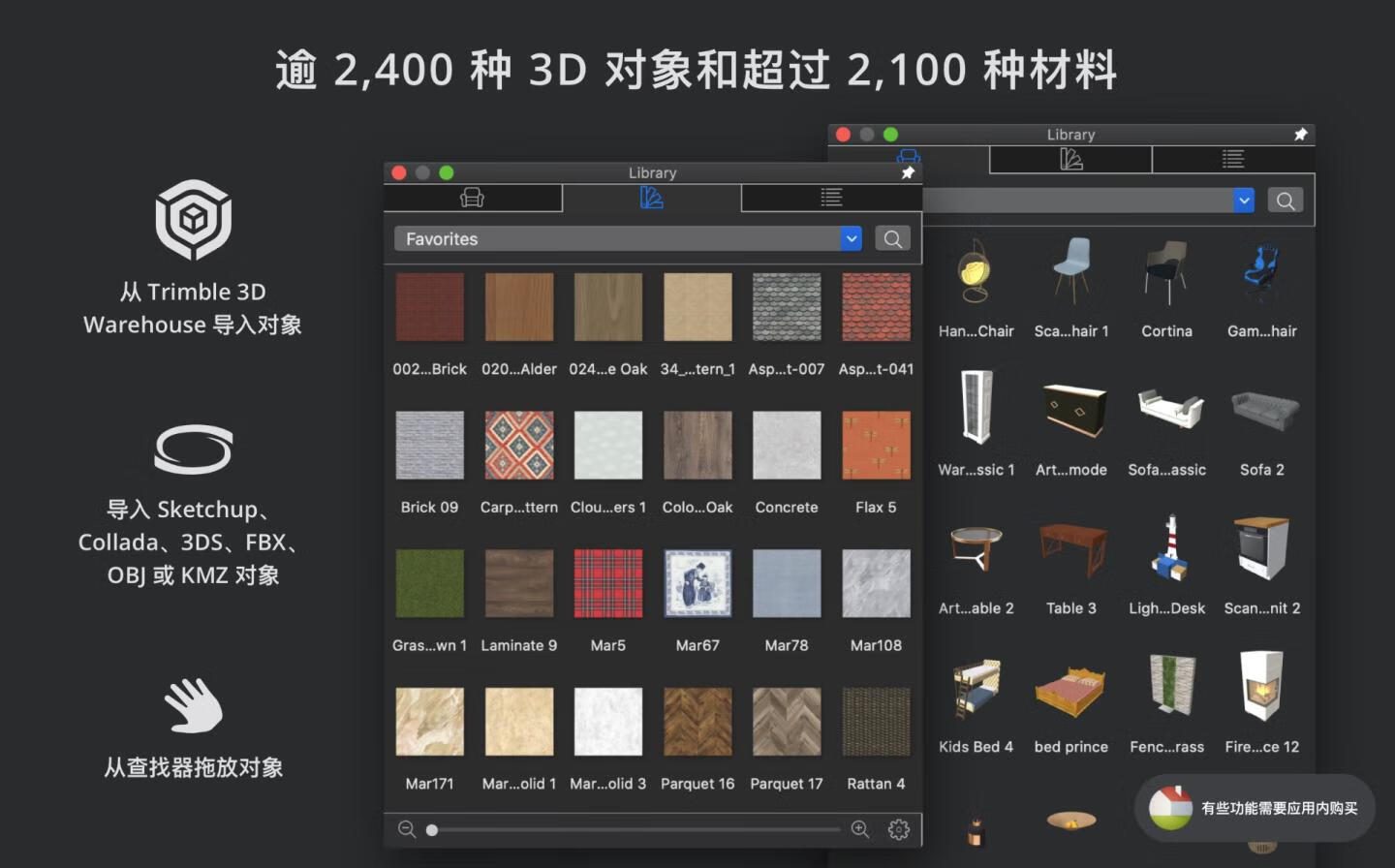Expand the Favorites category dropdown

(851, 238)
